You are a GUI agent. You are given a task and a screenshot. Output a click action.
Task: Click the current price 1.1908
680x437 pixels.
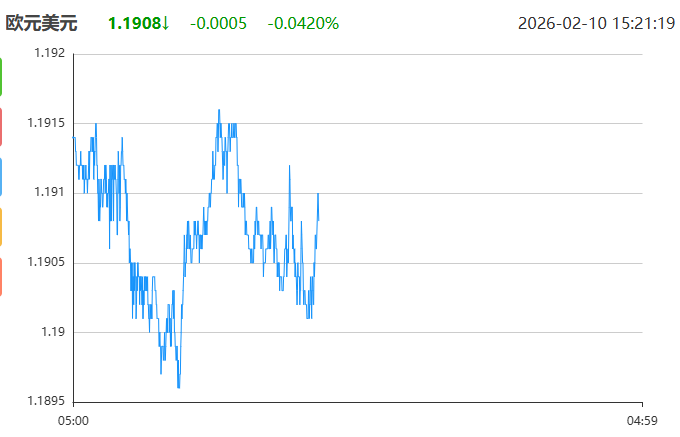pos(133,22)
